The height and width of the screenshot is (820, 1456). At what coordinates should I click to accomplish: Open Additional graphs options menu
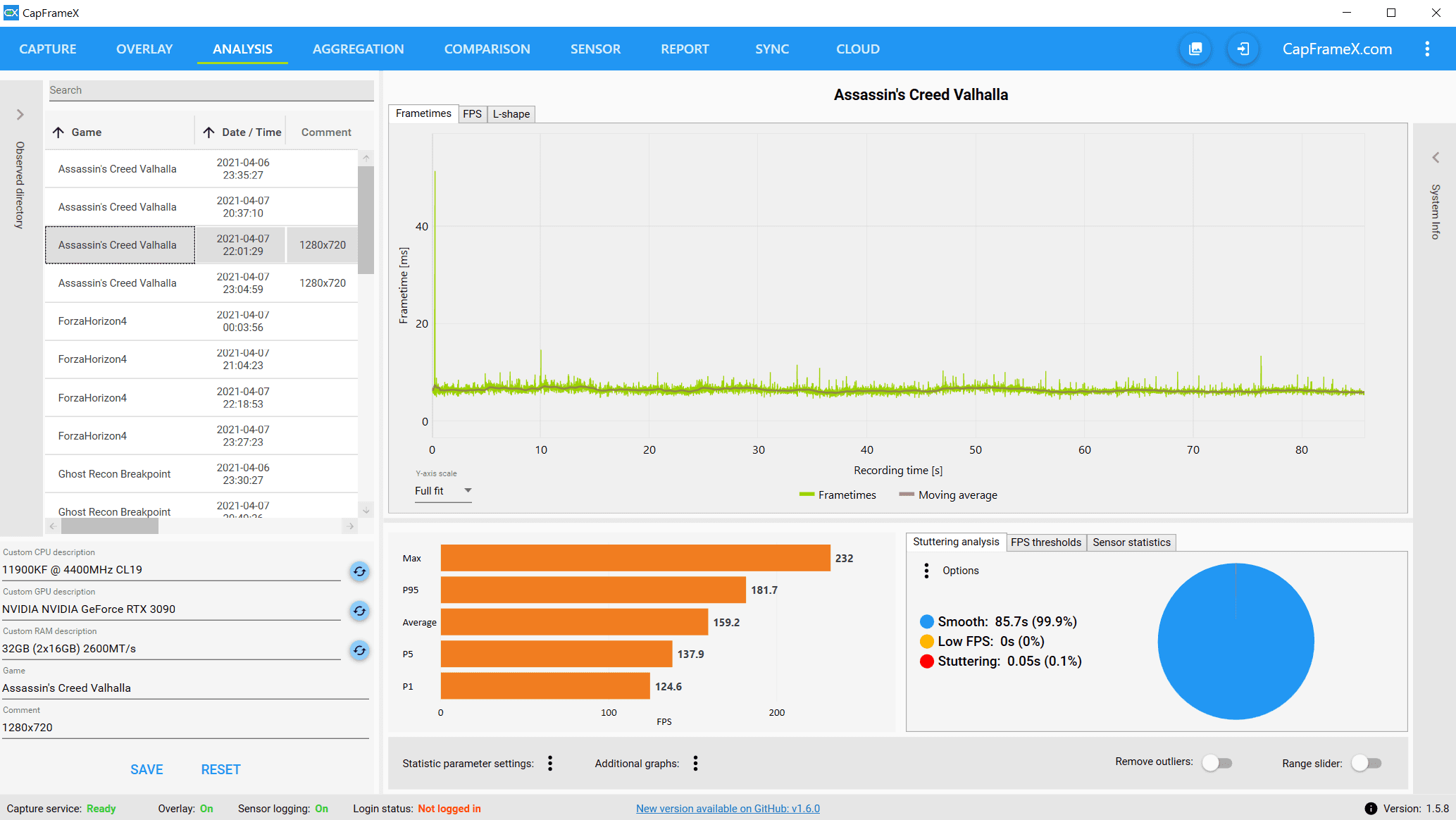(695, 763)
